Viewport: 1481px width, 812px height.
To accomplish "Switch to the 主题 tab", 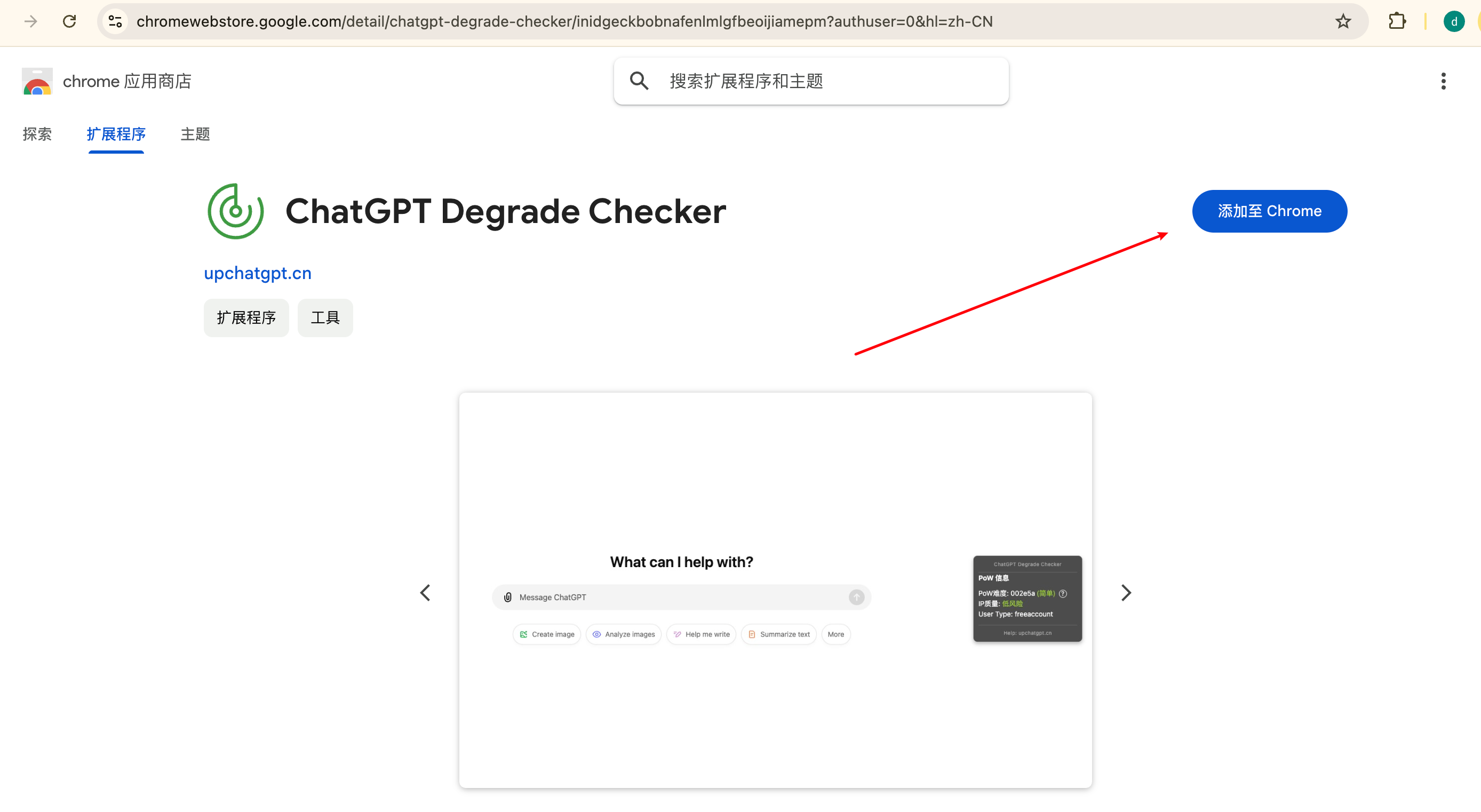I will [x=195, y=134].
